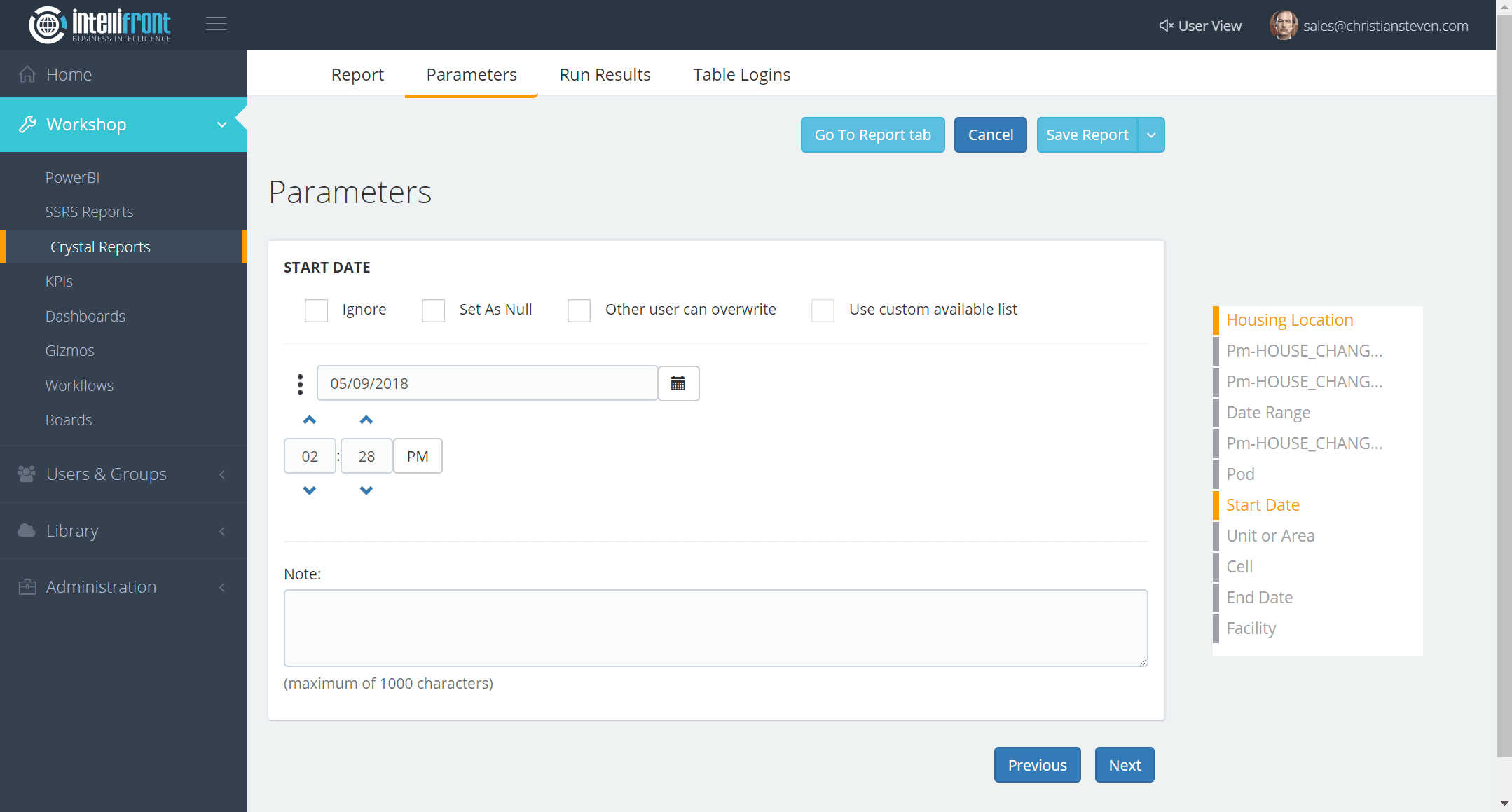Toggle the hamburger sidebar menu
The width and height of the screenshot is (1512, 812).
tap(216, 25)
